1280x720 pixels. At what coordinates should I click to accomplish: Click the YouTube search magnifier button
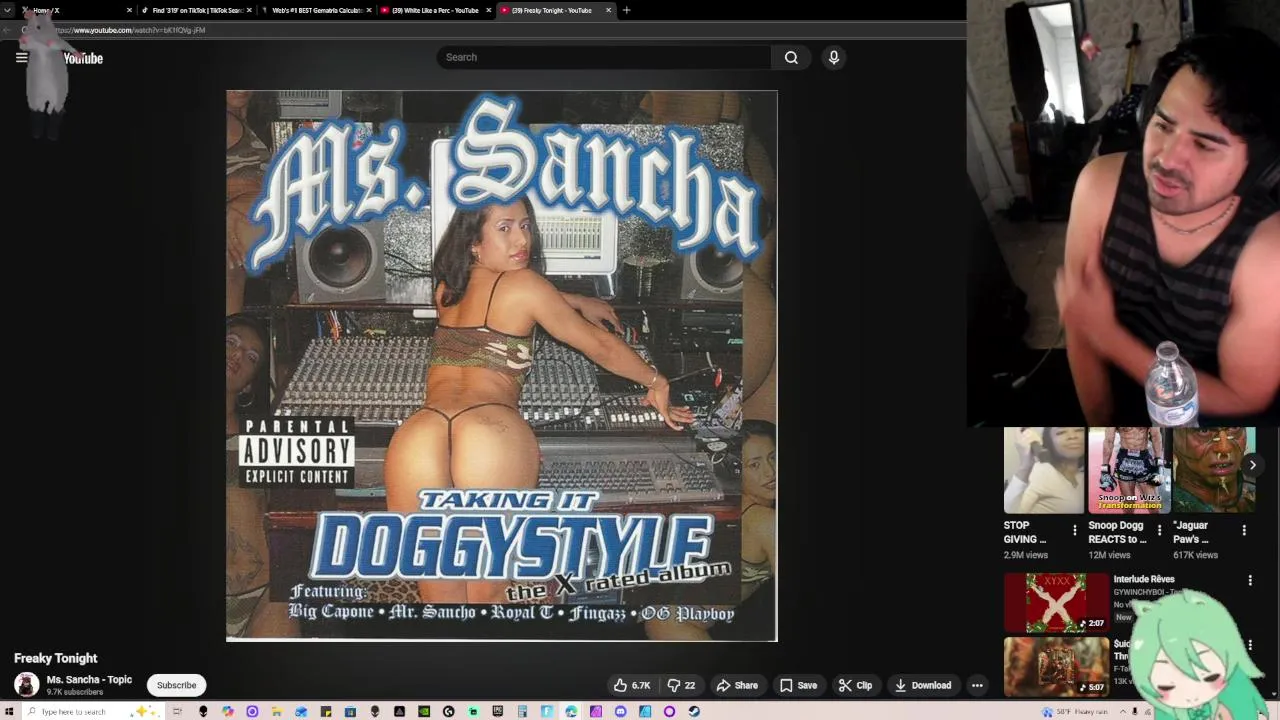click(x=791, y=57)
